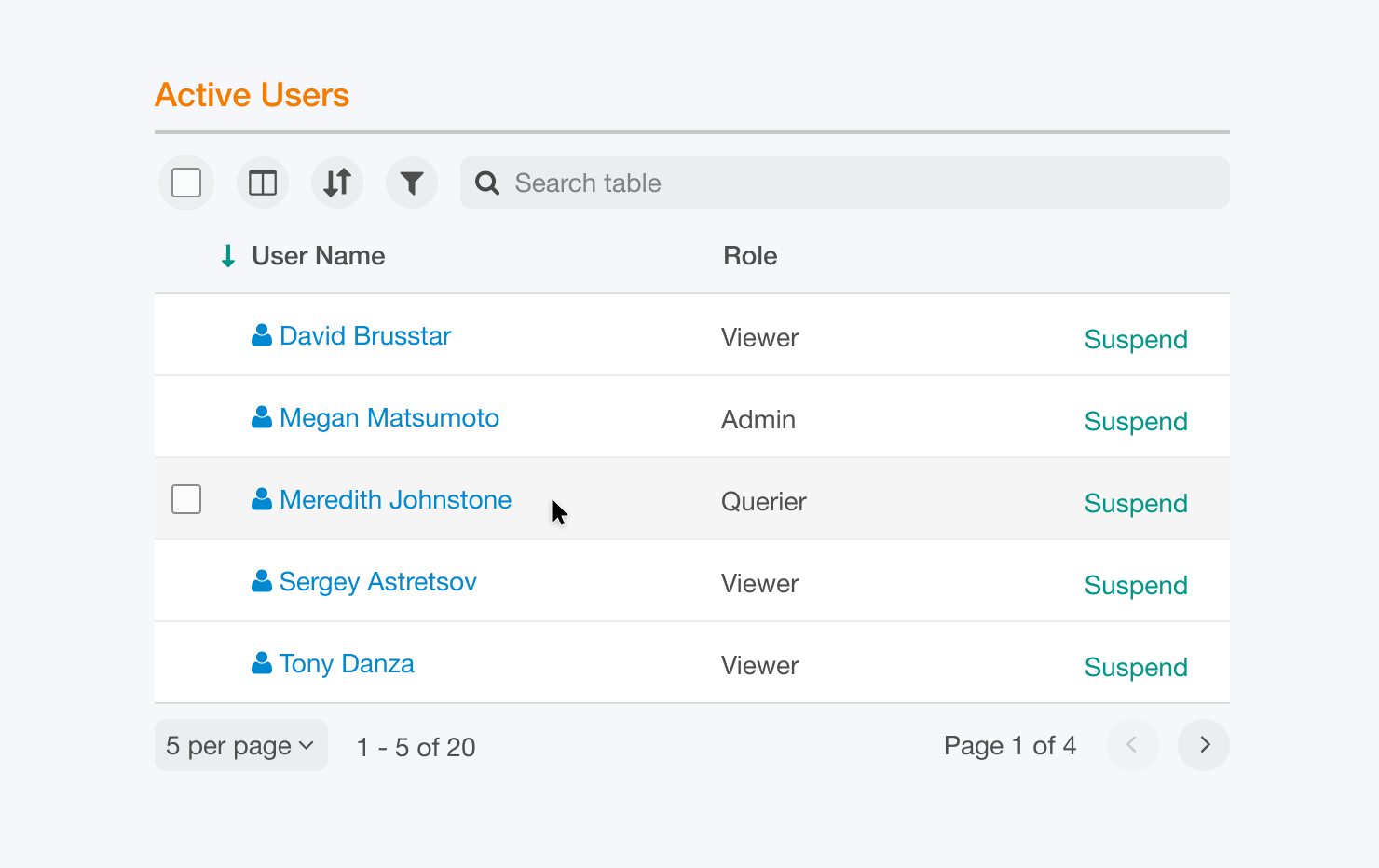This screenshot has width=1379, height=868.
Task: Suspend Meredith Johnstone
Action: pyautogui.click(x=1136, y=503)
